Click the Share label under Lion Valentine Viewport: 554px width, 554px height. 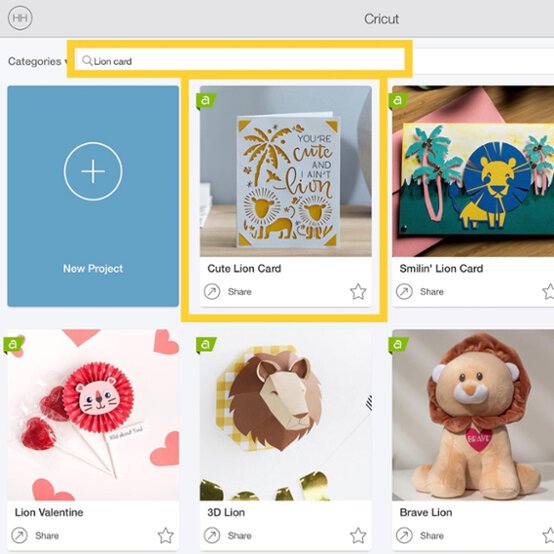click(47, 536)
